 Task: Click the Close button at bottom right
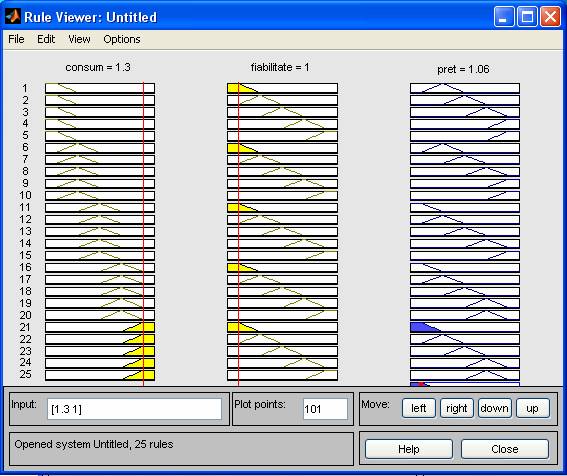click(505, 449)
